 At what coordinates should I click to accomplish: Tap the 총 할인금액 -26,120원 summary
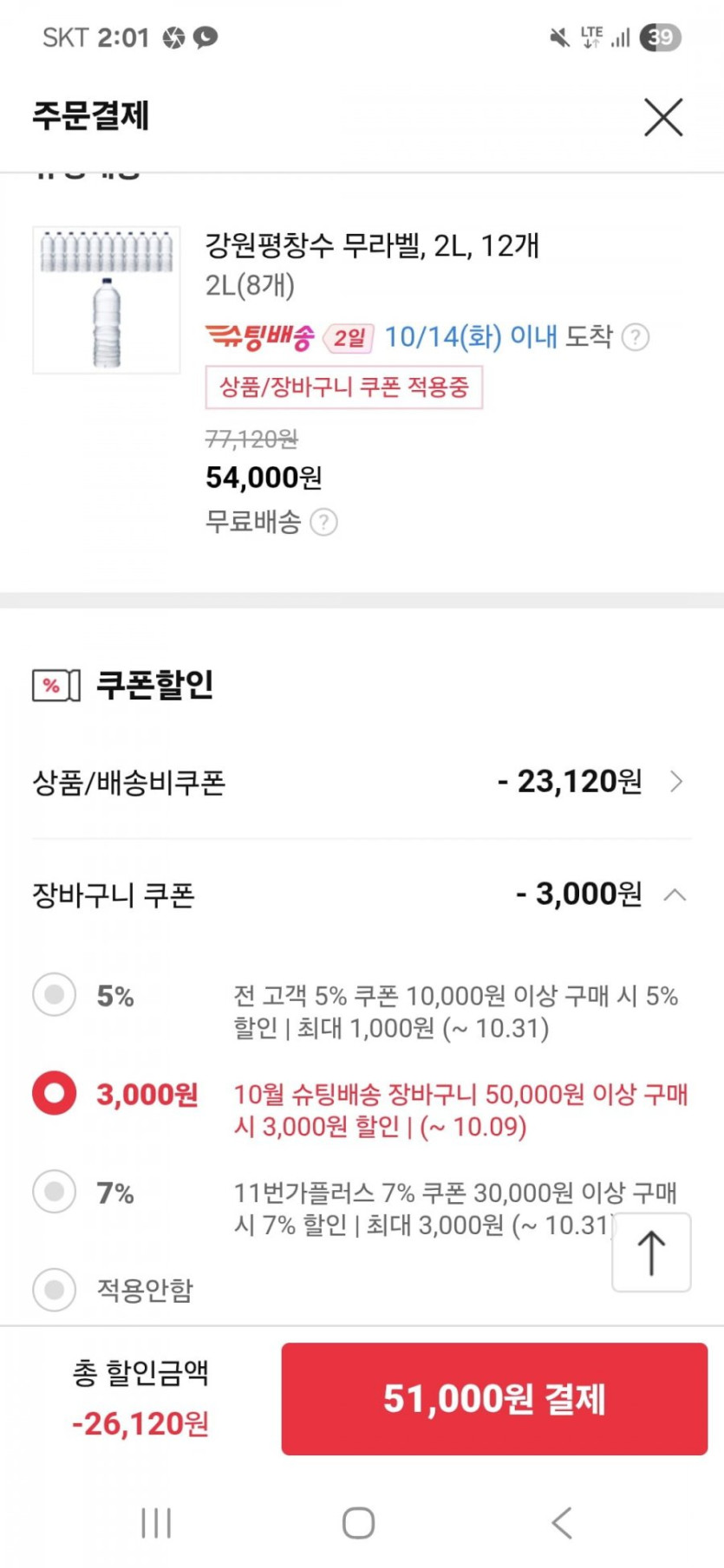pos(140,1398)
